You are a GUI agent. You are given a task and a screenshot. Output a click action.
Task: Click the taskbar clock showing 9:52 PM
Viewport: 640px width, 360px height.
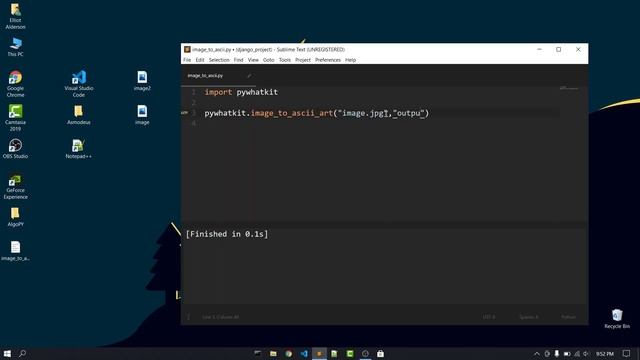coord(605,353)
